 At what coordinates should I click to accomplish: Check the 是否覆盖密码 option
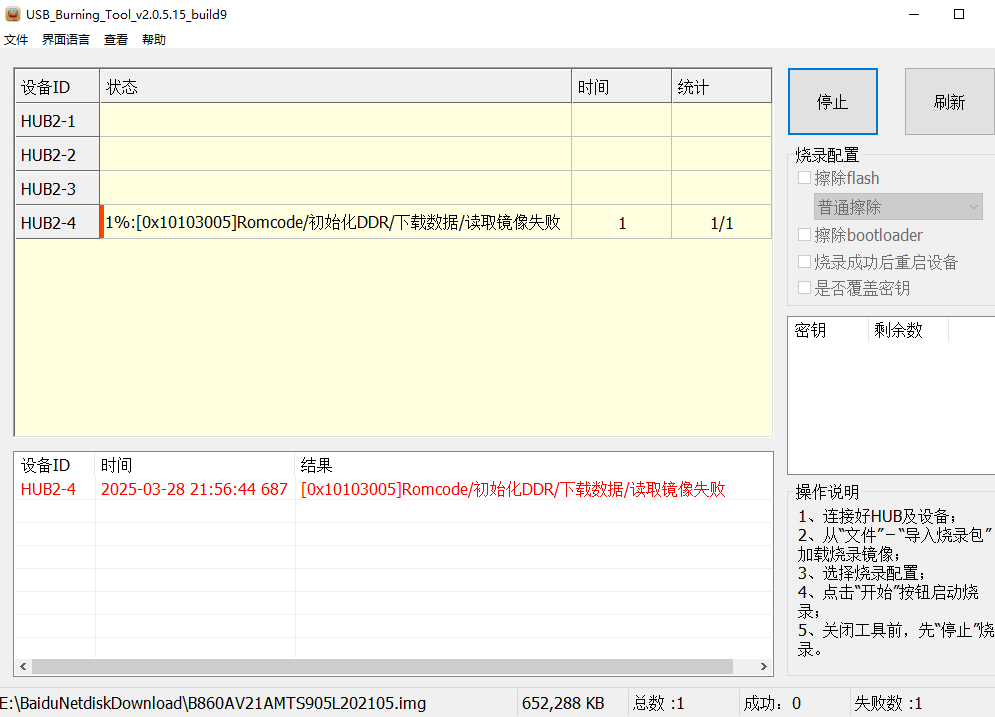[x=804, y=287]
